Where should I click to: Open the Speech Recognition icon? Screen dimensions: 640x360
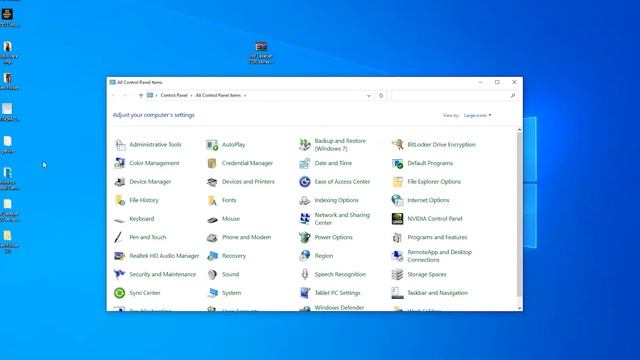coord(305,274)
